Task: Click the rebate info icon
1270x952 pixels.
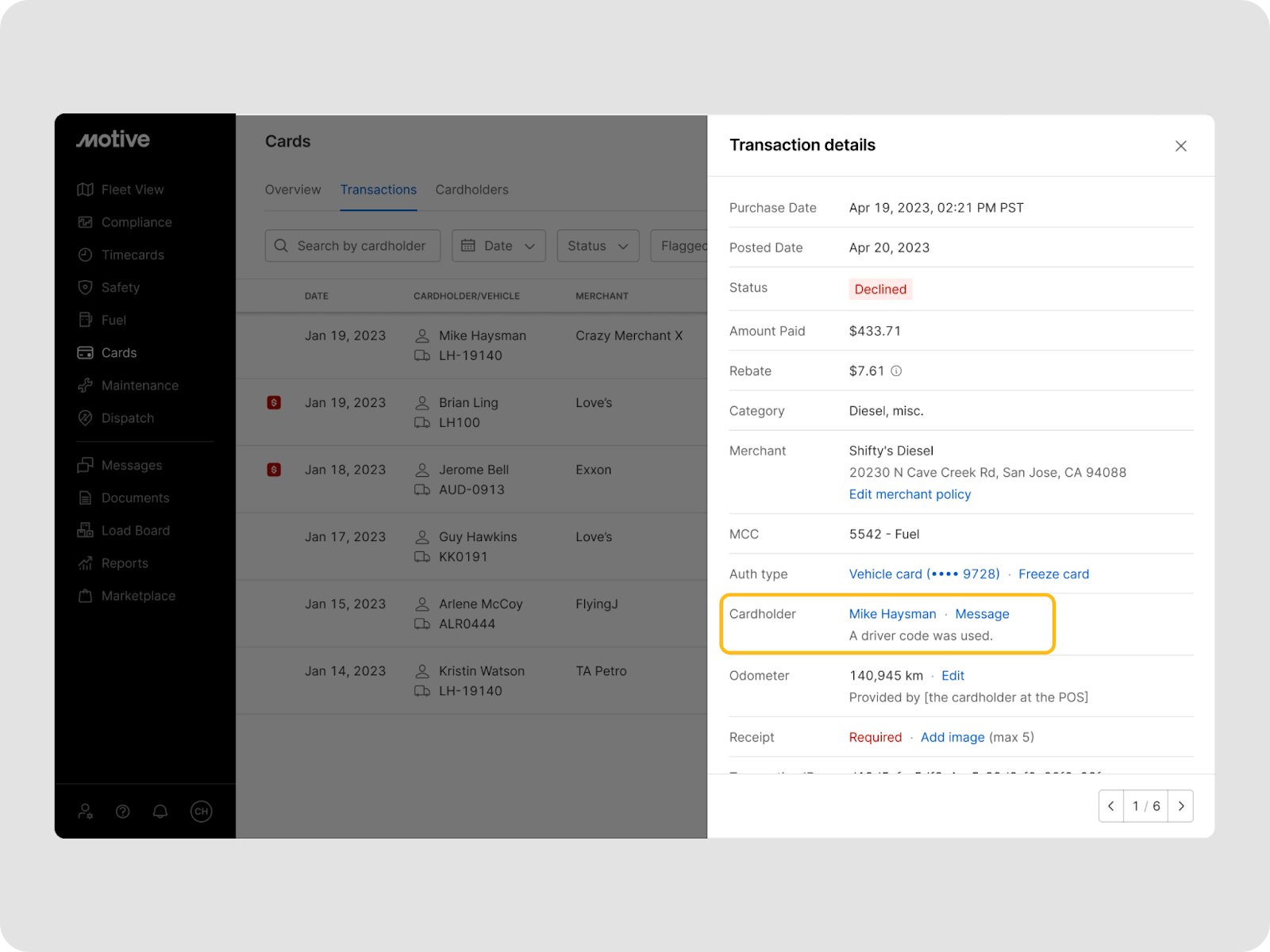Action: (x=896, y=370)
